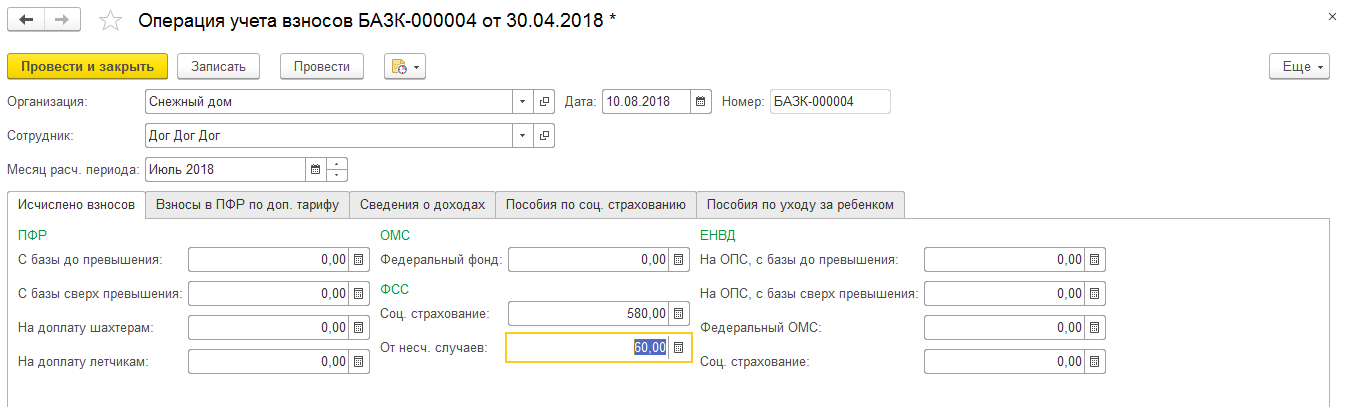1345x407 pixels.
Task: Open calculator for Соц. страхование under ФСС
Action: pyautogui.click(x=679, y=314)
